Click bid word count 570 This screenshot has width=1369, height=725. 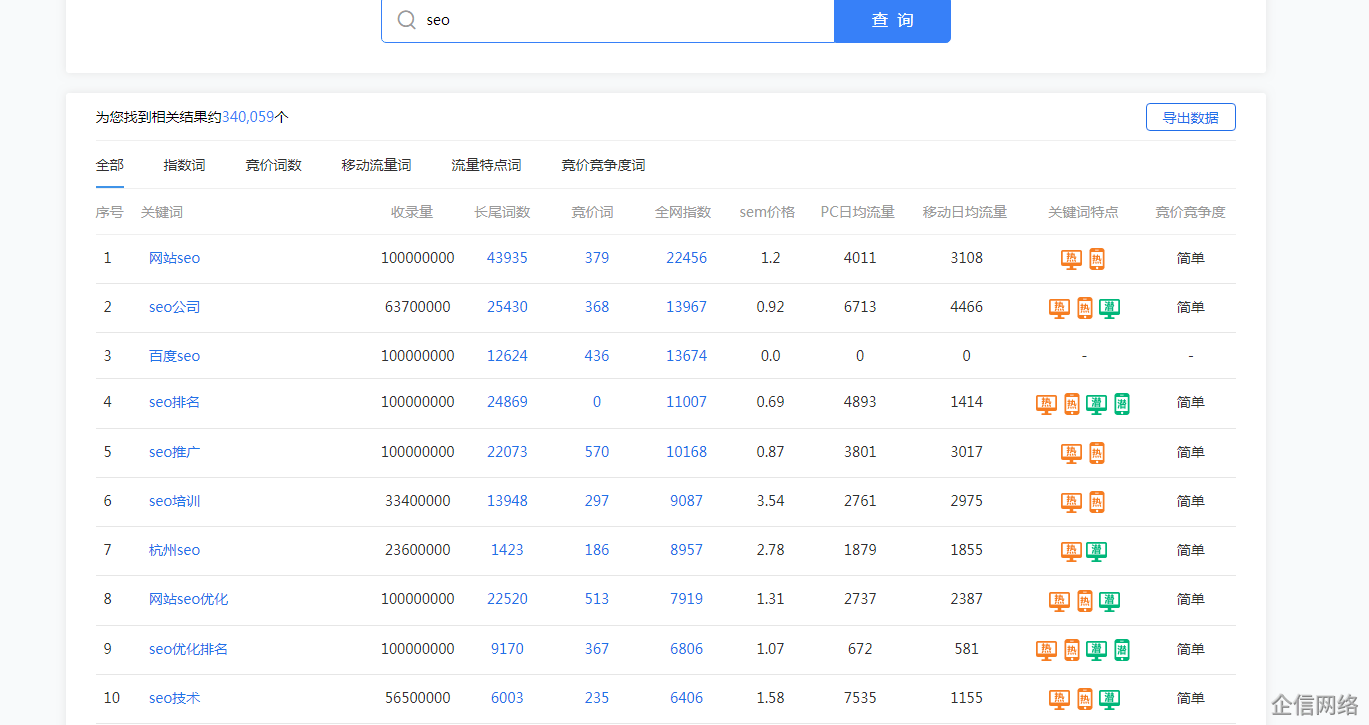(597, 452)
